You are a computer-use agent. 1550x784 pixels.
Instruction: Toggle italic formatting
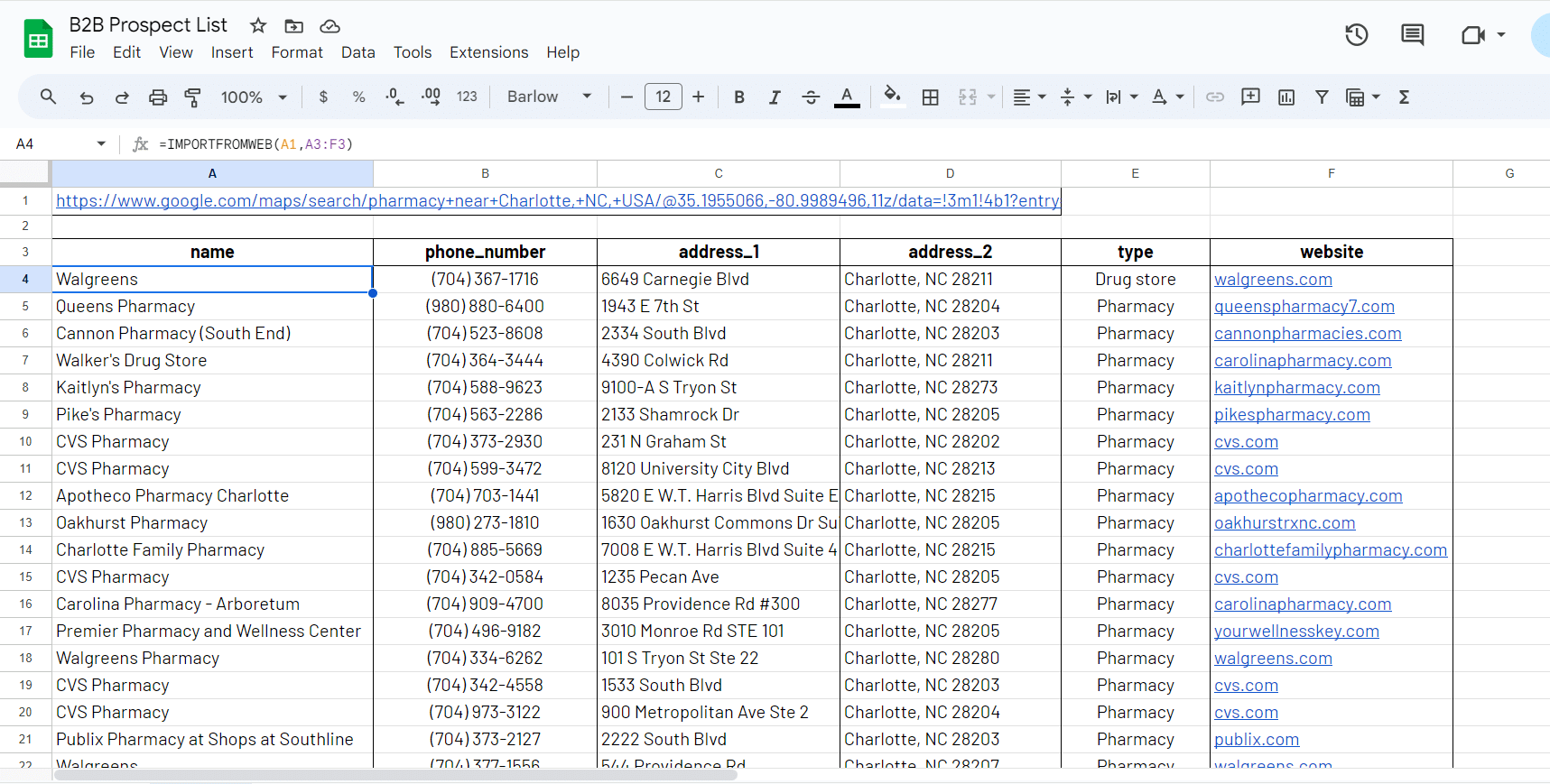pos(775,97)
